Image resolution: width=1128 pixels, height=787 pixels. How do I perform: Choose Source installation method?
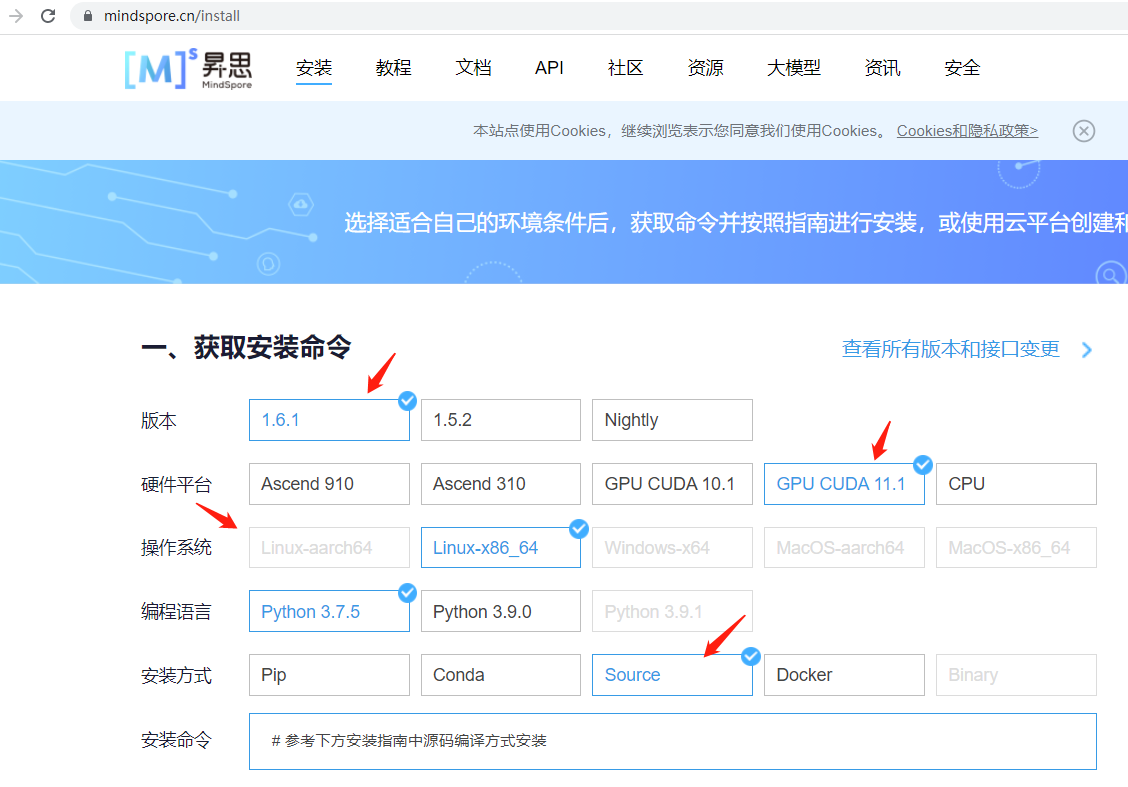coord(672,675)
